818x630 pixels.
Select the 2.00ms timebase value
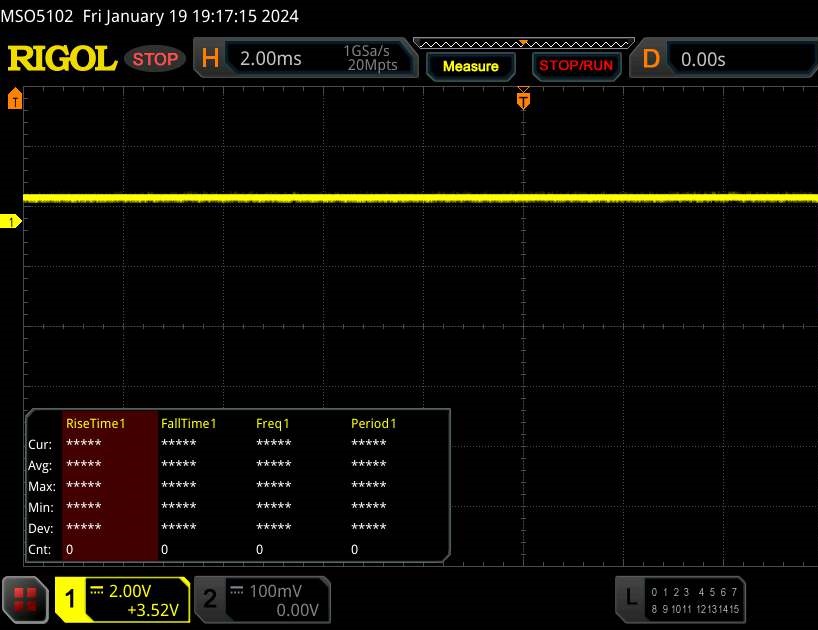point(271,58)
